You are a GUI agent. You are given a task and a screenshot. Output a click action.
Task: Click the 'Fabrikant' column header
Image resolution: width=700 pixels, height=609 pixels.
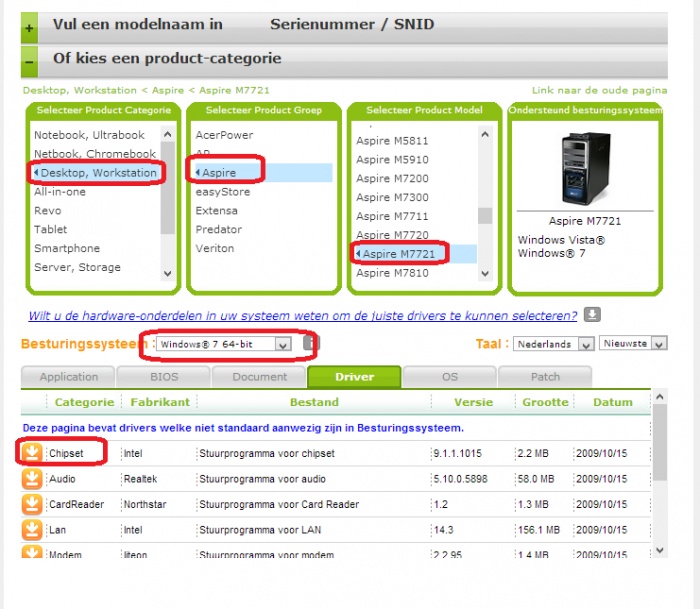click(160, 402)
